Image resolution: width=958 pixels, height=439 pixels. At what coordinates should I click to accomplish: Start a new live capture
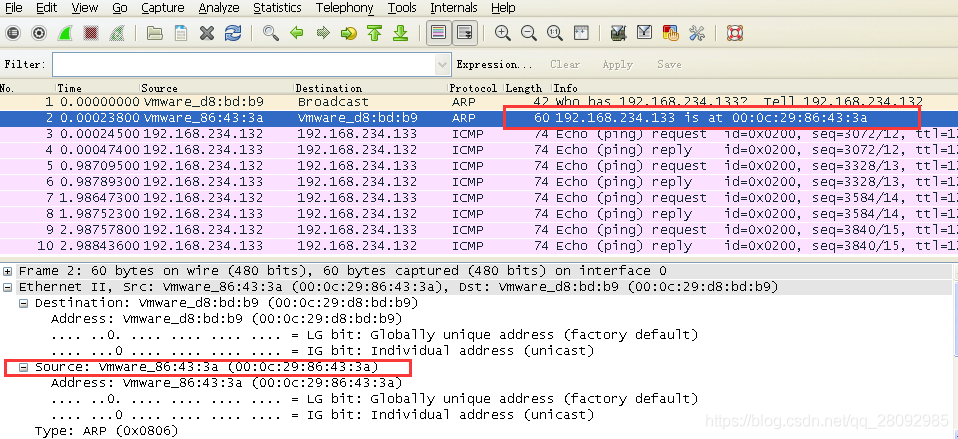pos(65,33)
